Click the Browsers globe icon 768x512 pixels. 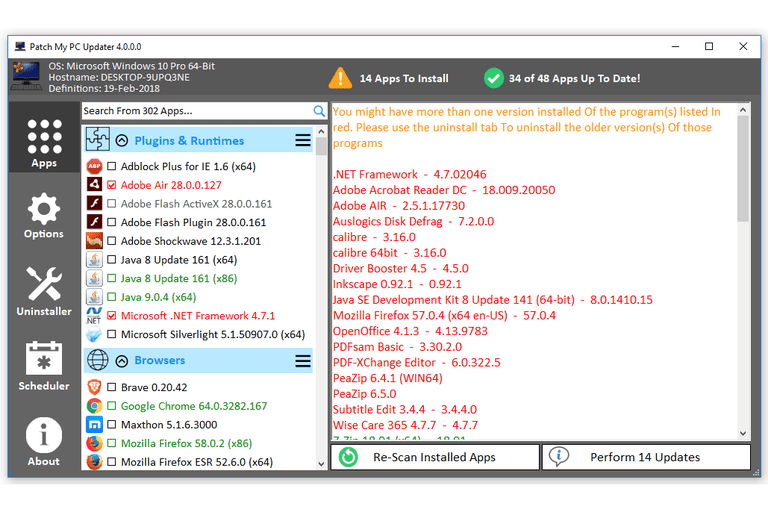pos(97,360)
